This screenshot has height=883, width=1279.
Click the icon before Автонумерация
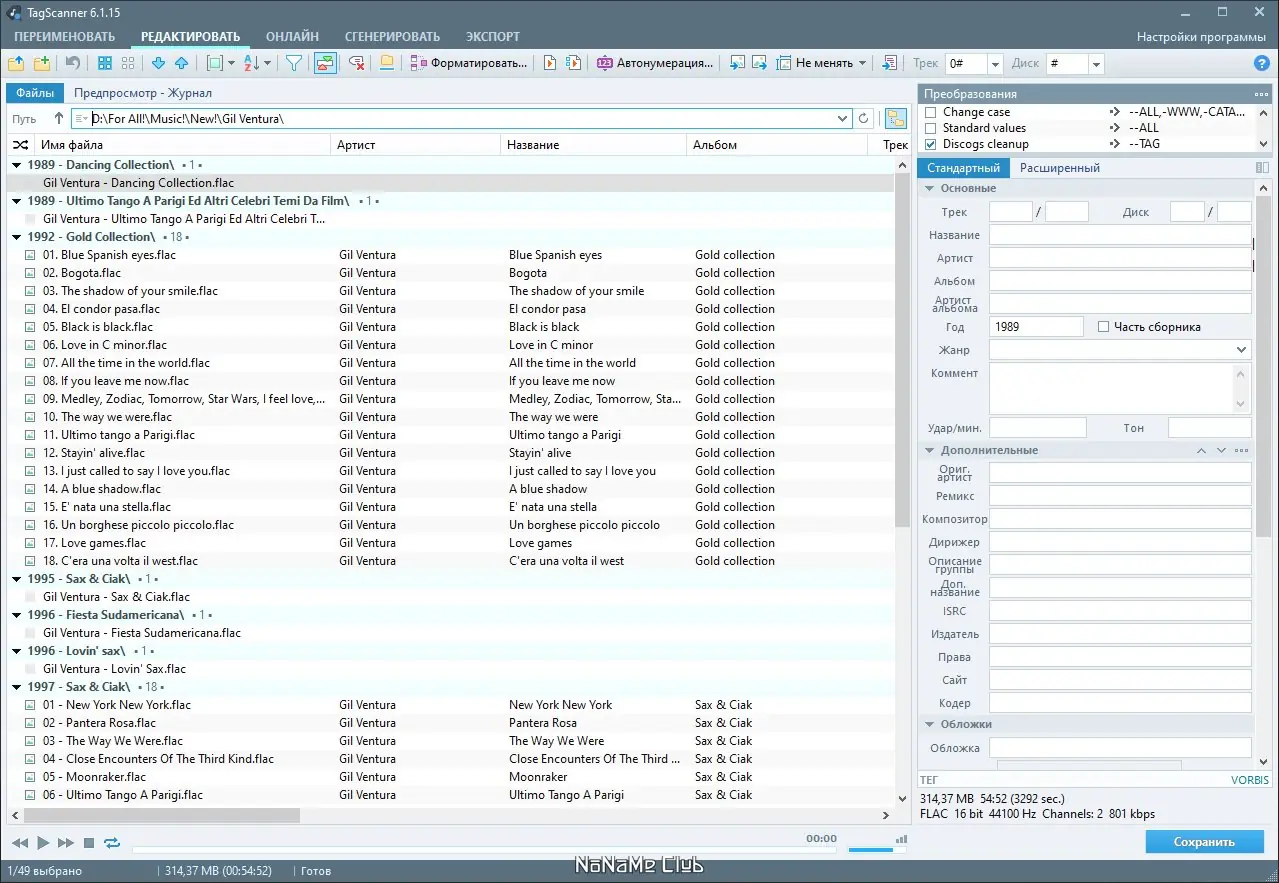coord(604,63)
